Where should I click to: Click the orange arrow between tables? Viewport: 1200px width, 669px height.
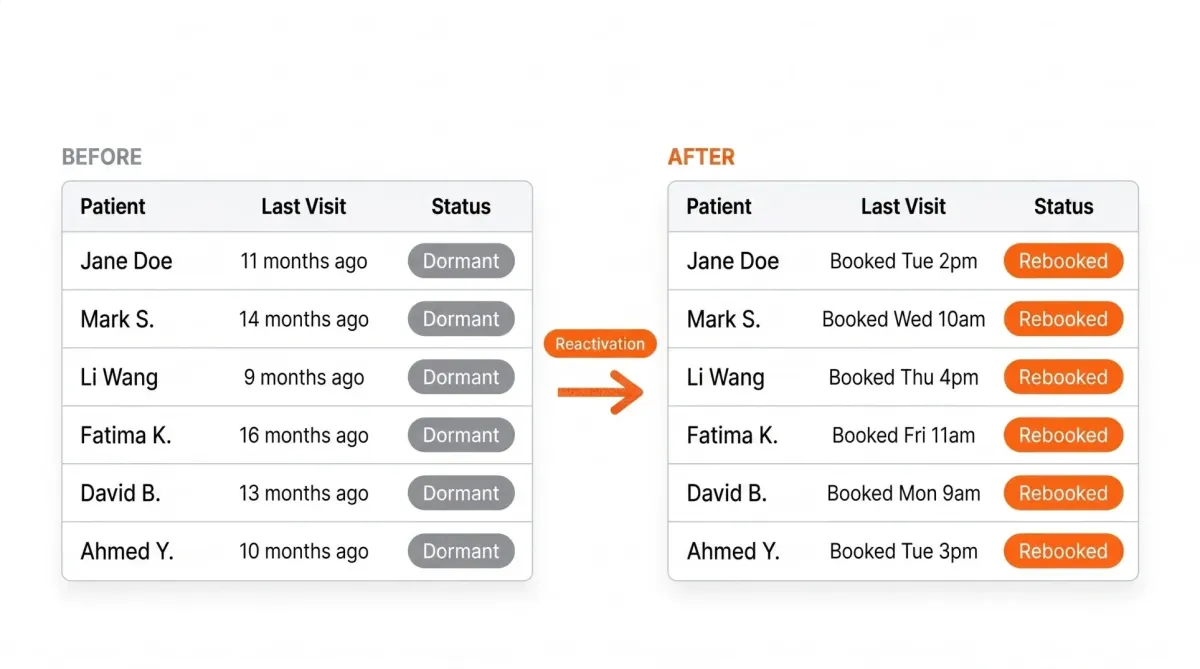(600, 392)
